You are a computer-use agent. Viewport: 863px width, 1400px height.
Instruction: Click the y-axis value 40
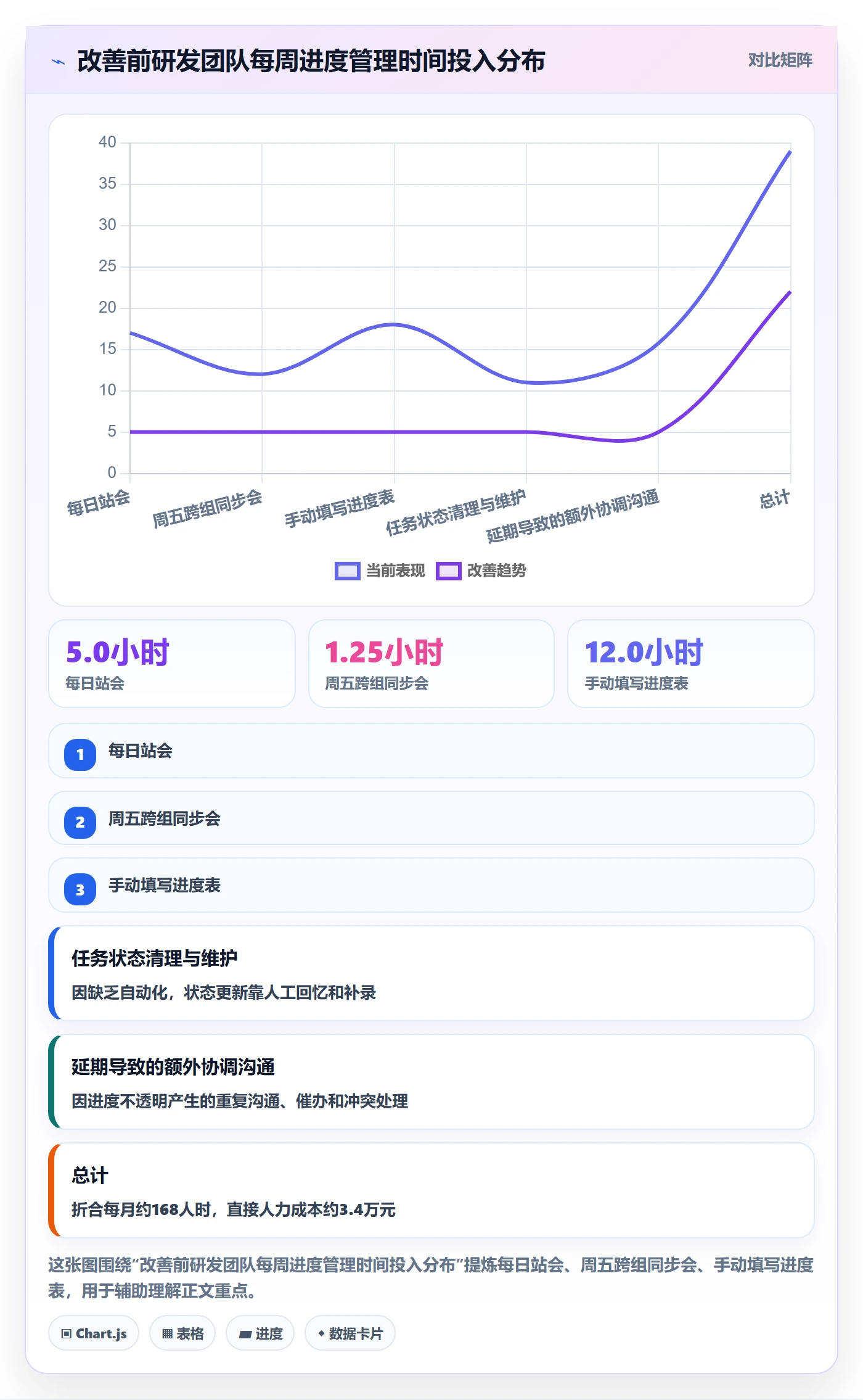pos(107,142)
